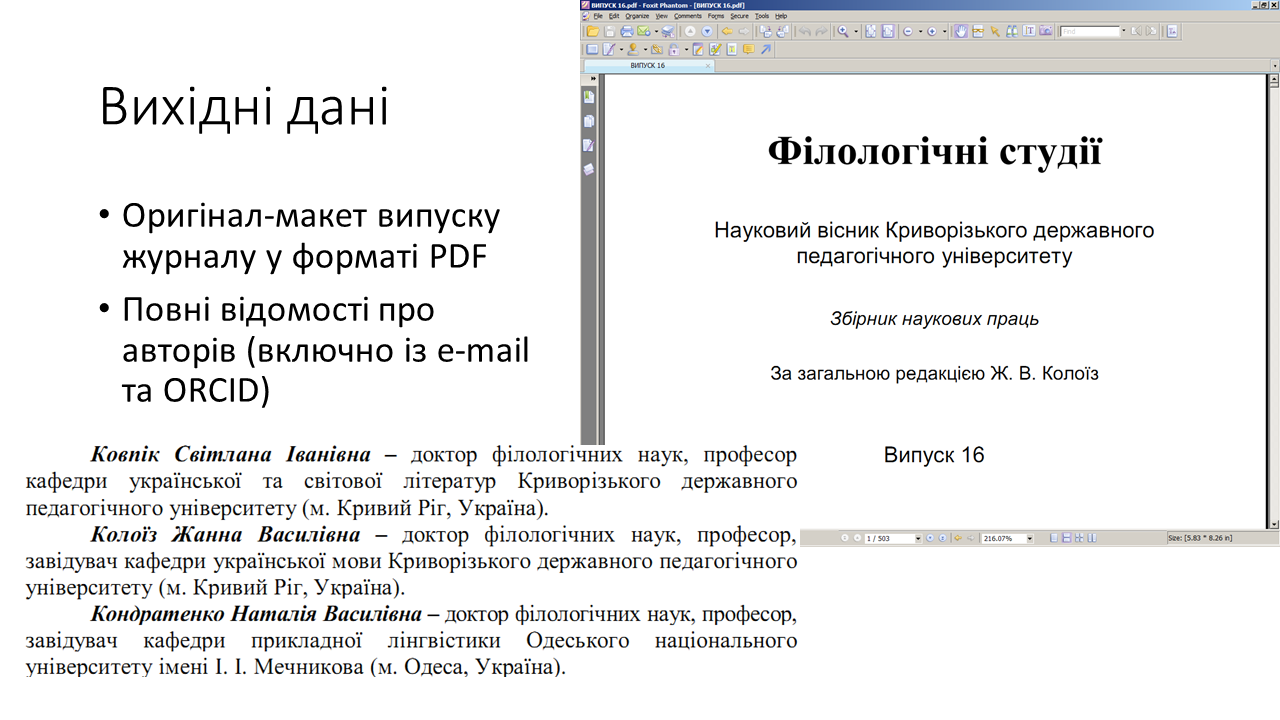Click the Zoom Out minus button
The width and height of the screenshot is (1280, 720).
point(908,32)
